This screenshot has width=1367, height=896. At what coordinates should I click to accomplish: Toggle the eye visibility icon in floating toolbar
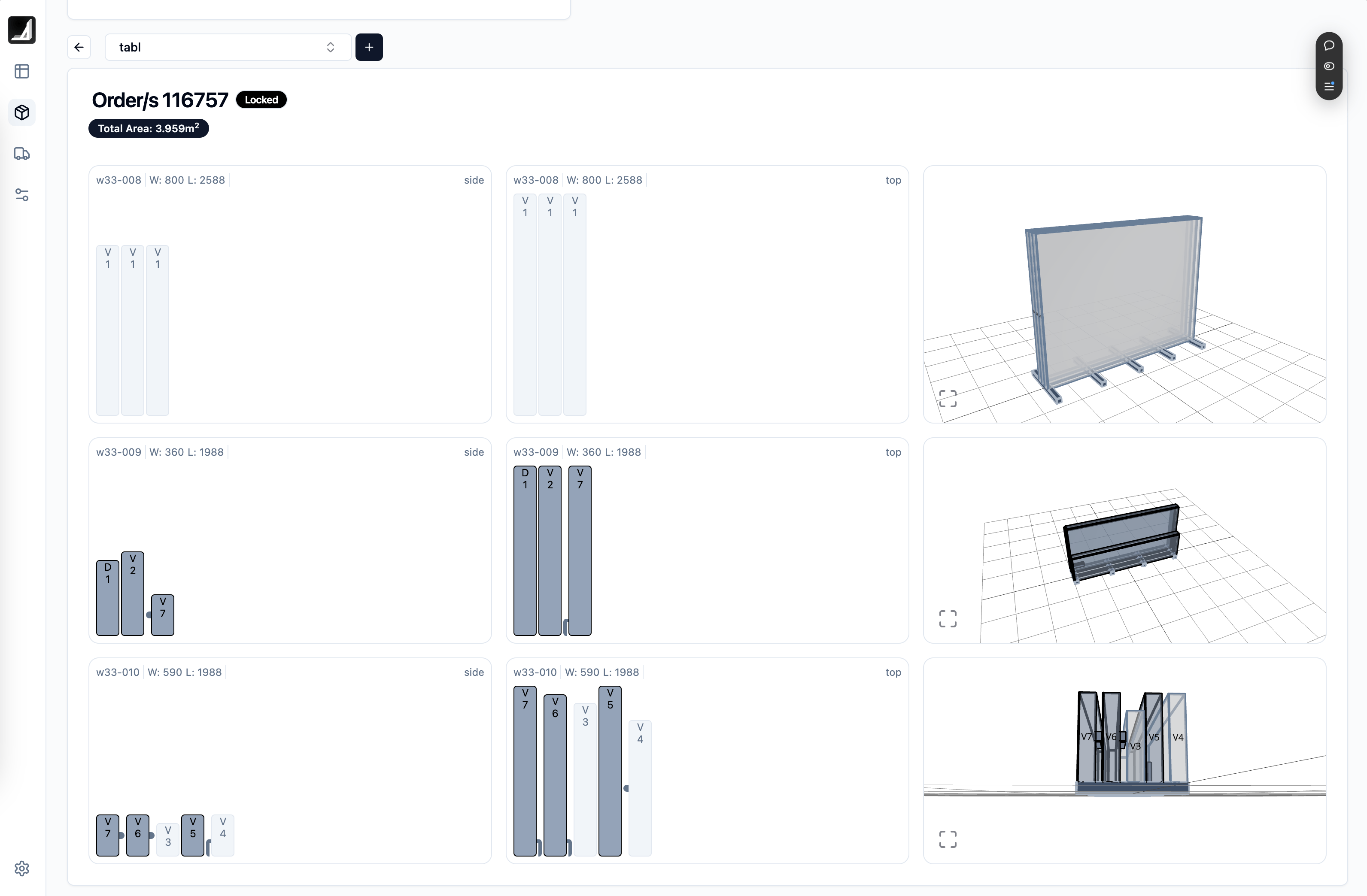coord(1329,66)
